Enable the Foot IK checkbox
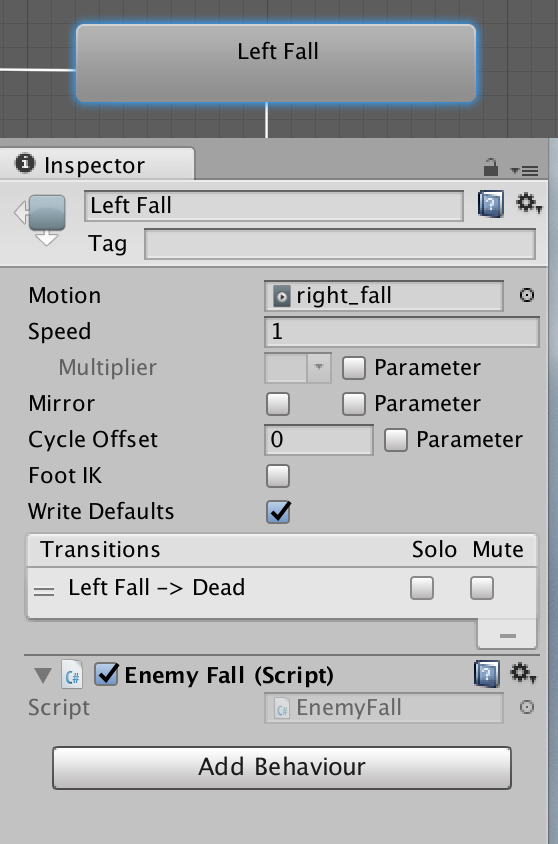Screen dimensions: 558x844 coord(278,476)
